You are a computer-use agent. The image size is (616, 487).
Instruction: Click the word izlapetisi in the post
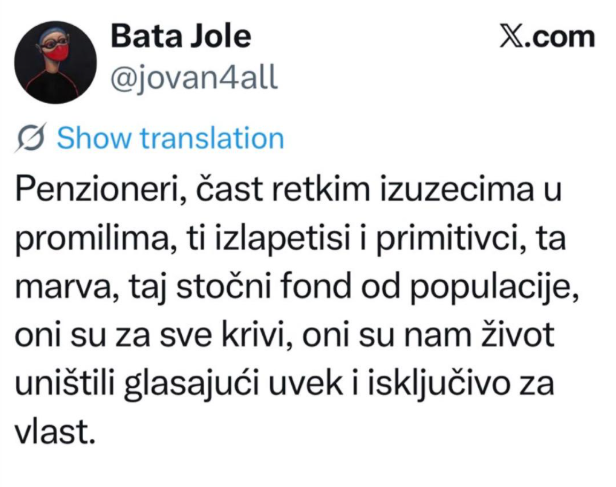pyautogui.click(x=282, y=238)
